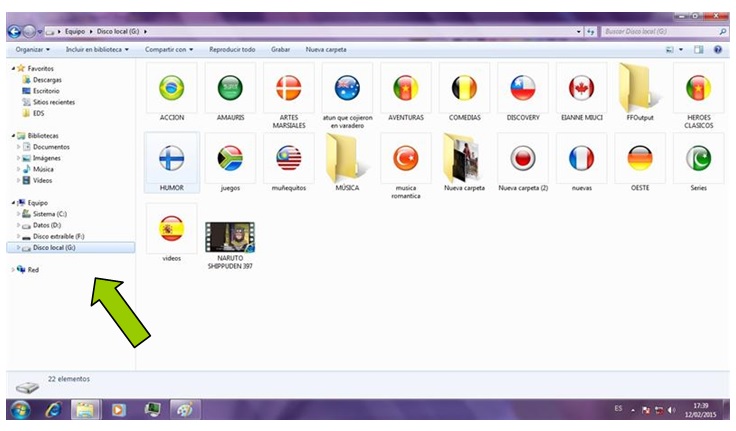
Task: Open the COMEDIAS folder with Belgium flag icon
Action: click(464, 89)
